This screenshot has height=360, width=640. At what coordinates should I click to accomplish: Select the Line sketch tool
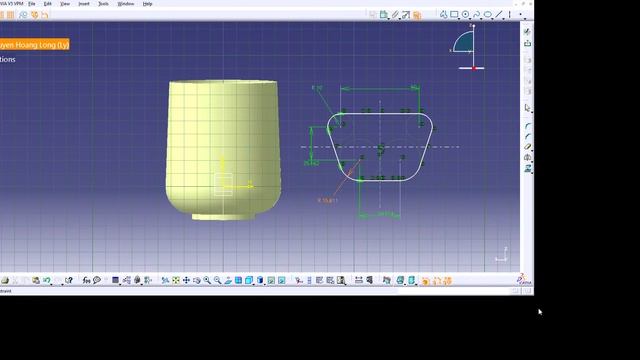coord(498,15)
